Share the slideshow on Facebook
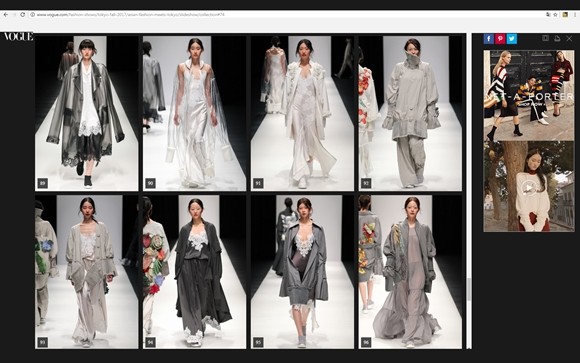 488,38
